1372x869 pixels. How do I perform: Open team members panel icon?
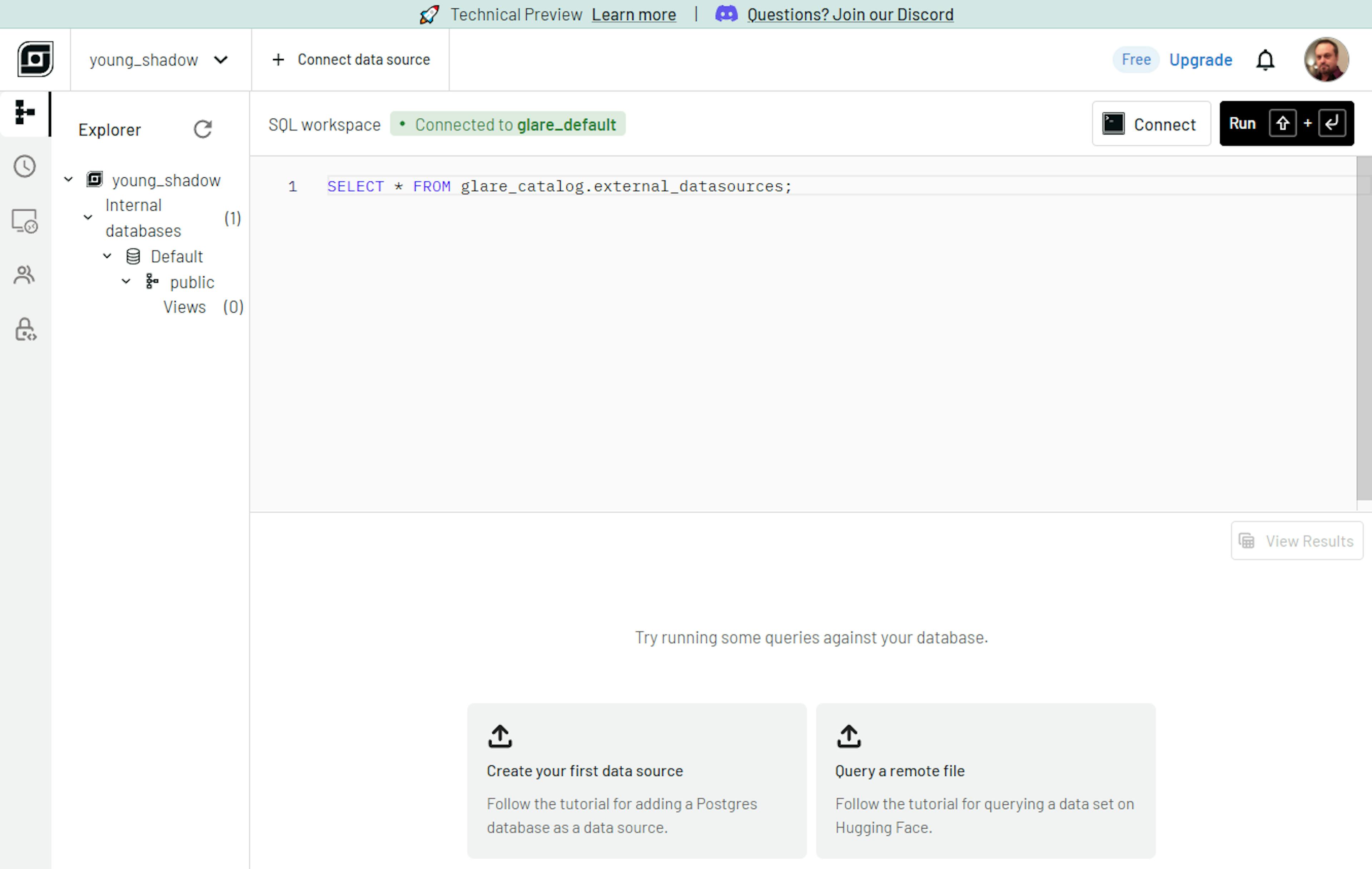(24, 274)
